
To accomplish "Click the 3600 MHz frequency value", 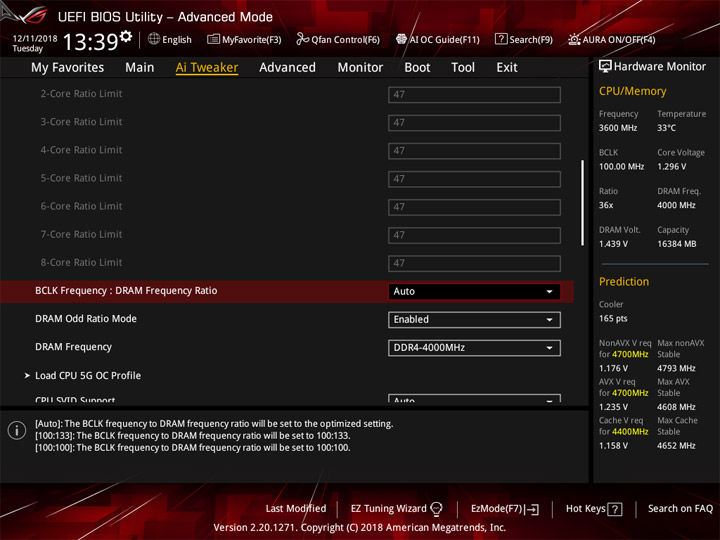I will (618, 128).
